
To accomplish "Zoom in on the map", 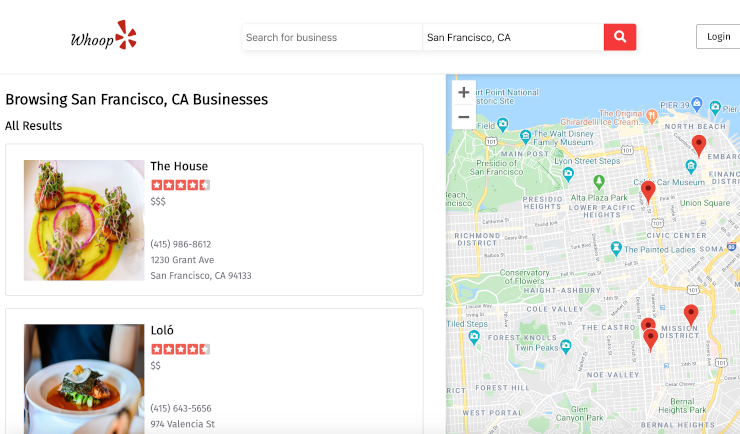I will pyautogui.click(x=463, y=92).
